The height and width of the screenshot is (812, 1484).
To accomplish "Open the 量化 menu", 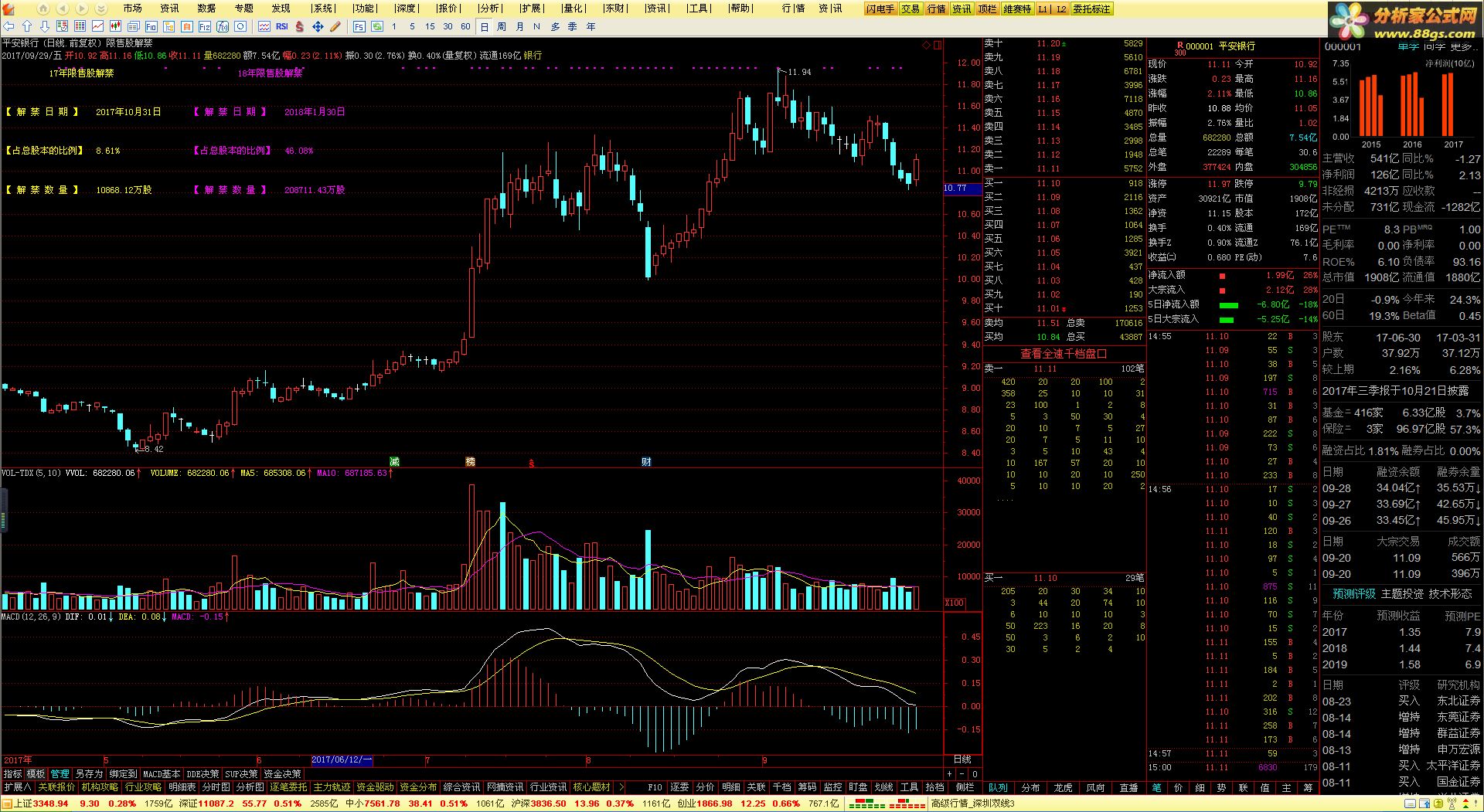I will tap(574, 8).
